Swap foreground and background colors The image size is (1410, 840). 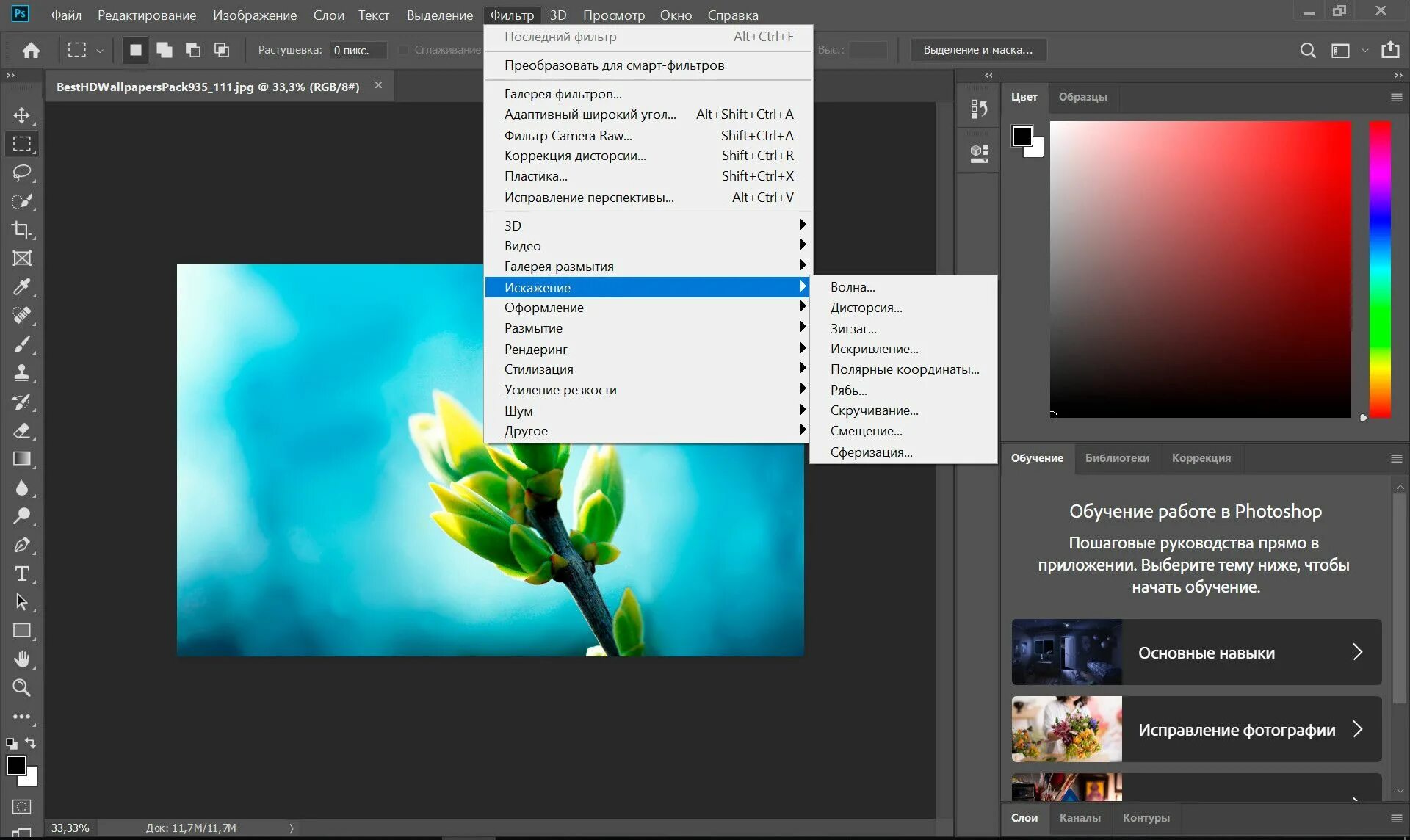[x=30, y=743]
